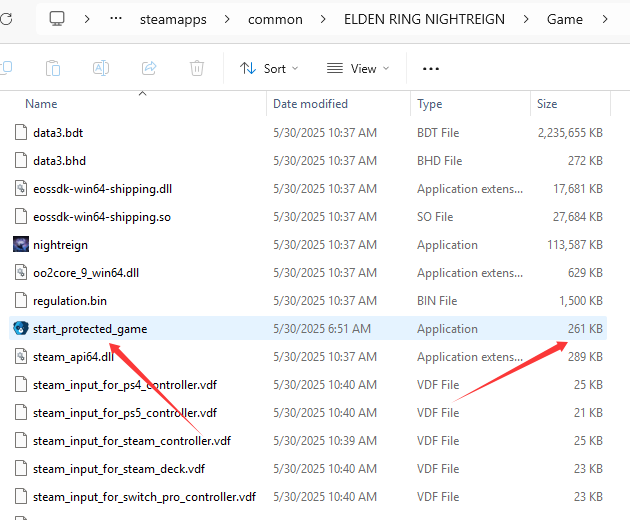Click 5/30/2025 10:39 AM date
The width and height of the screenshot is (630, 520).
(x=325, y=441)
